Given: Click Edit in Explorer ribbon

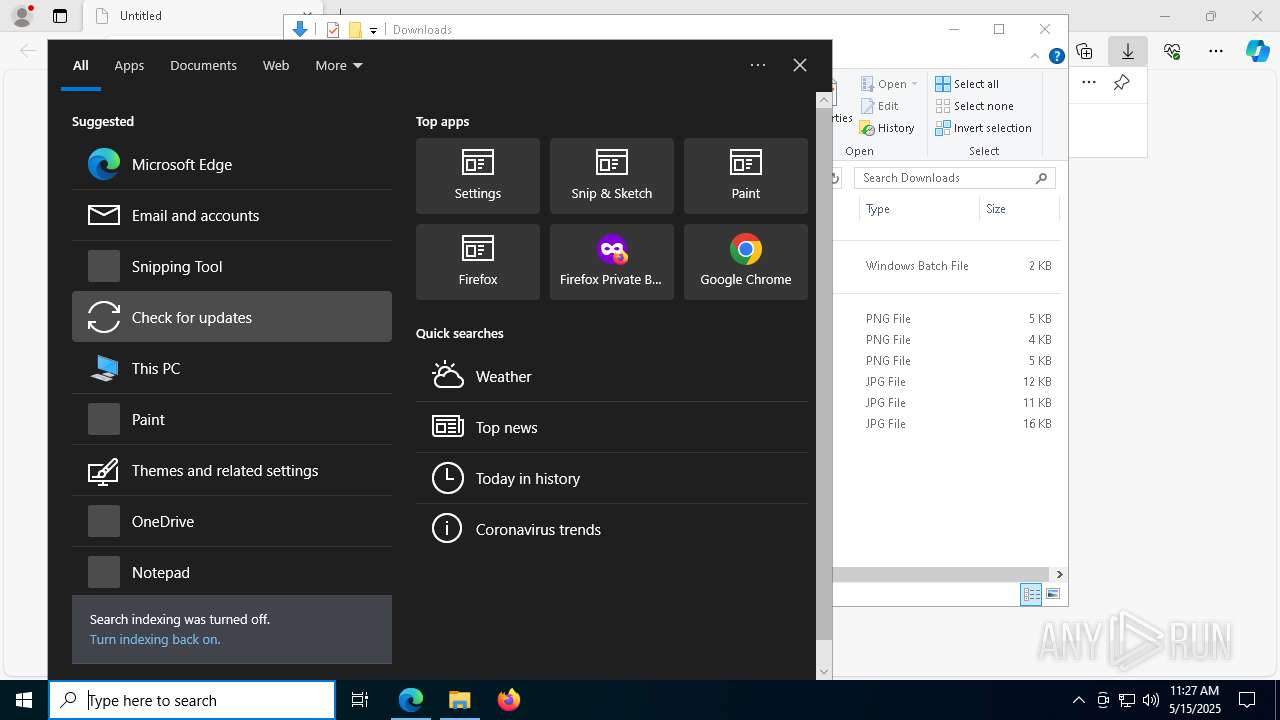Looking at the screenshot, I should coord(879,106).
